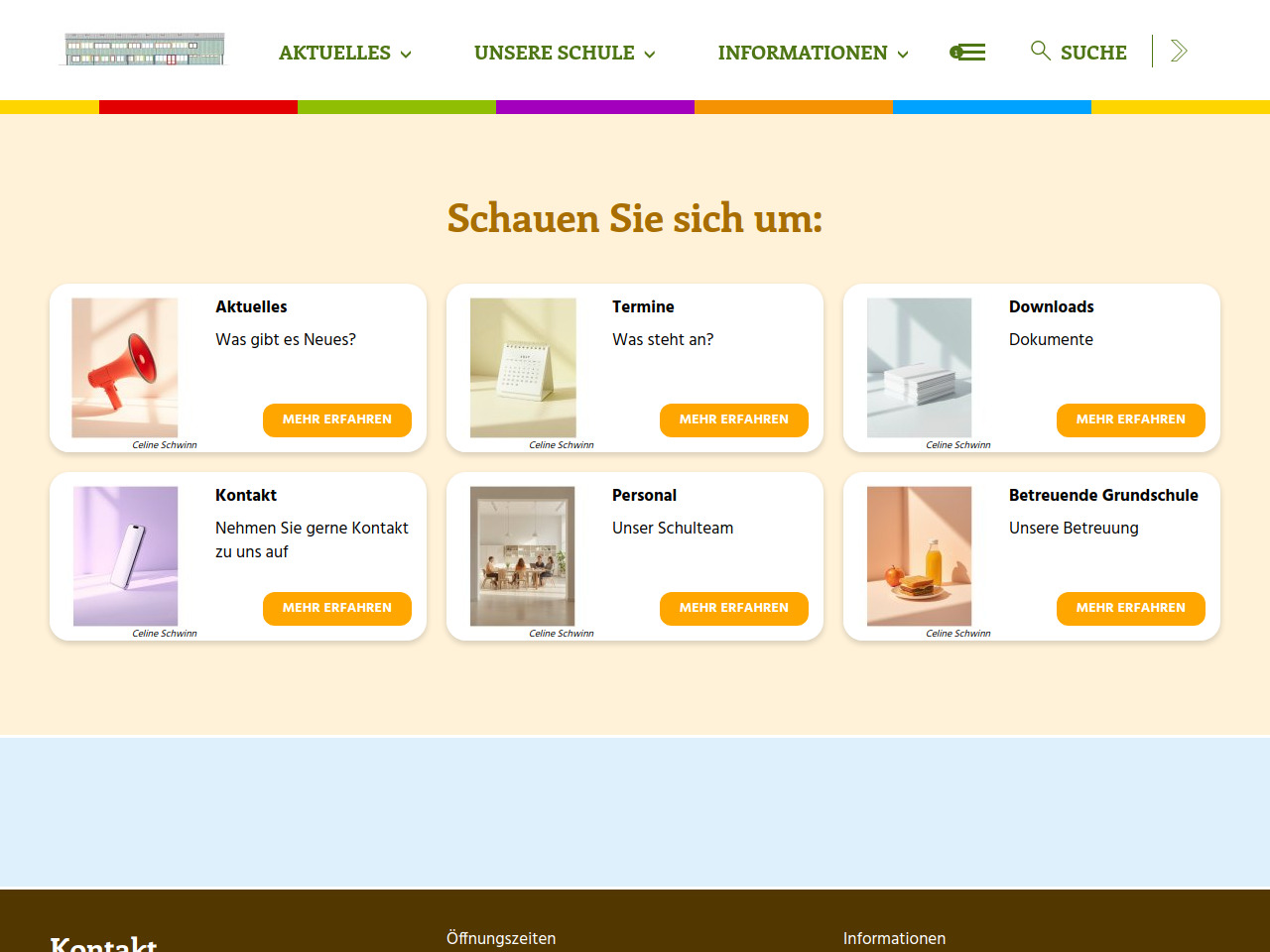Click the lunch image in Betreuende Grundschule card
Image resolution: width=1270 pixels, height=952 pixels.
tap(920, 556)
